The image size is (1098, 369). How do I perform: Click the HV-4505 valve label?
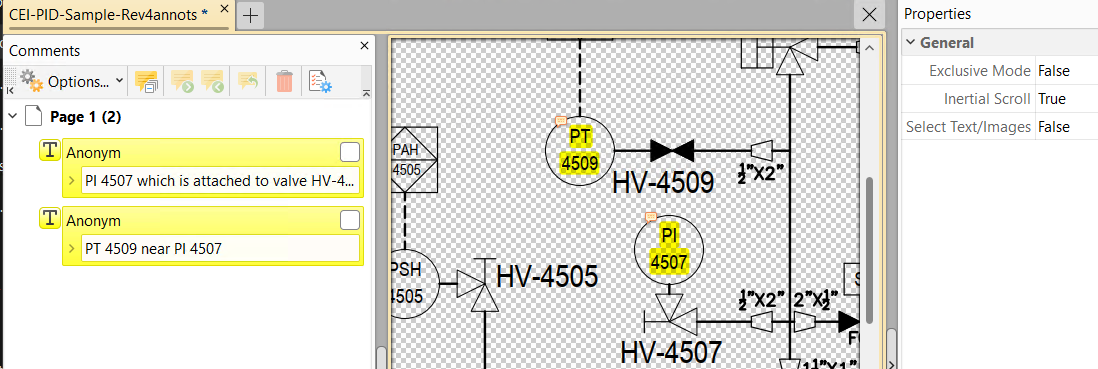547,277
